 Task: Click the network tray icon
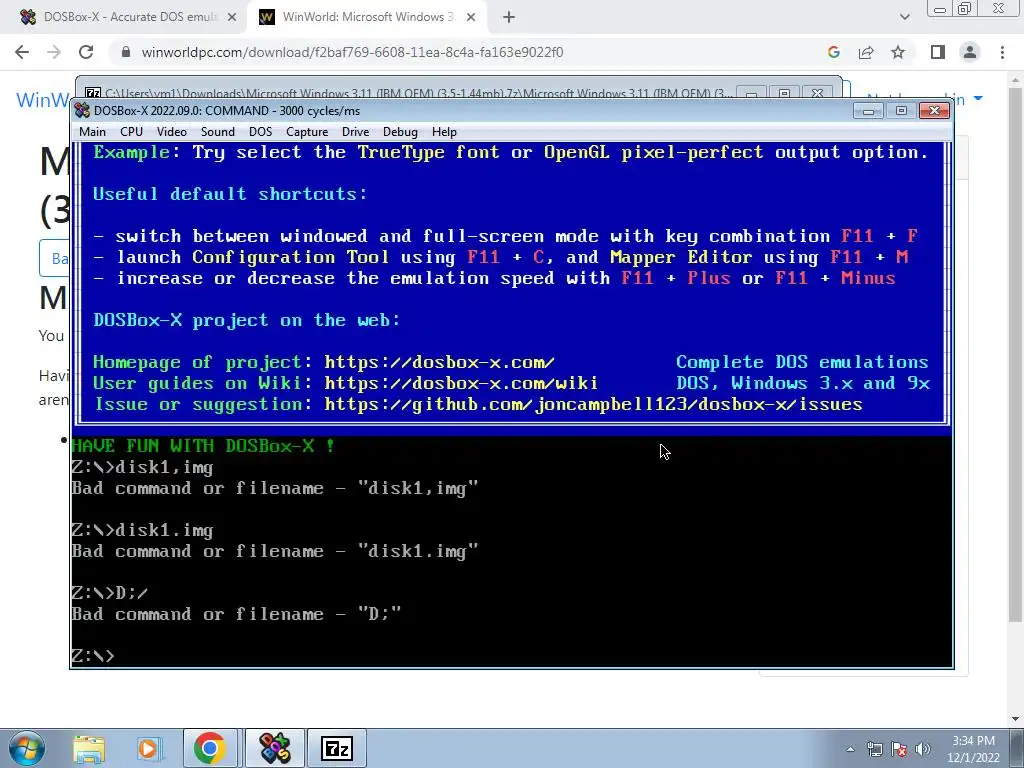pos(874,749)
